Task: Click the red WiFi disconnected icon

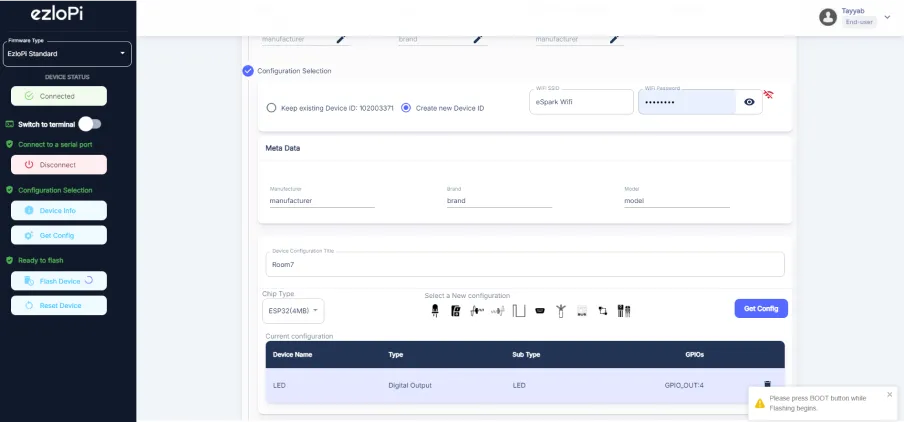Action: 768,95
